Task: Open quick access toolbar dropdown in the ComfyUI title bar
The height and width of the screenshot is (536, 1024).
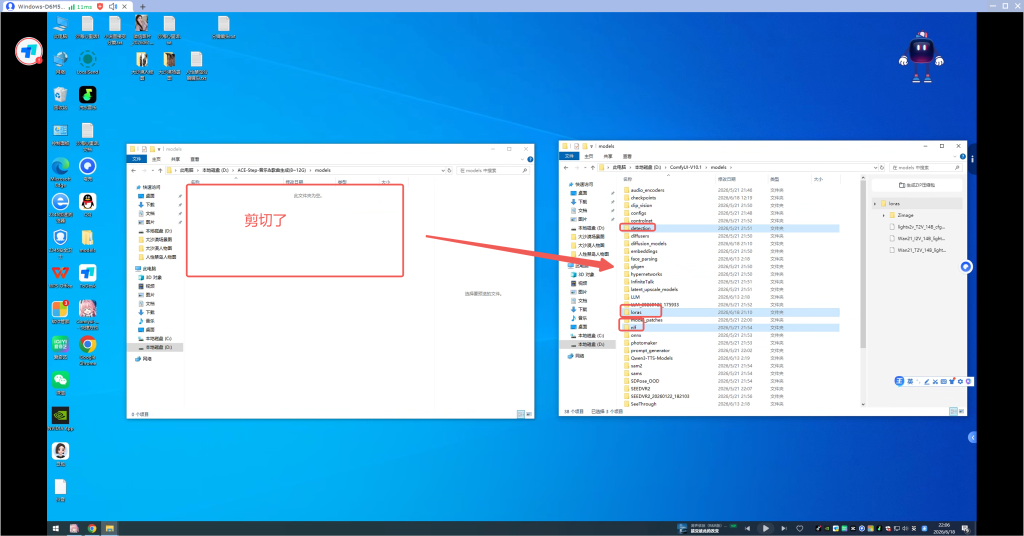Action: [x=591, y=146]
